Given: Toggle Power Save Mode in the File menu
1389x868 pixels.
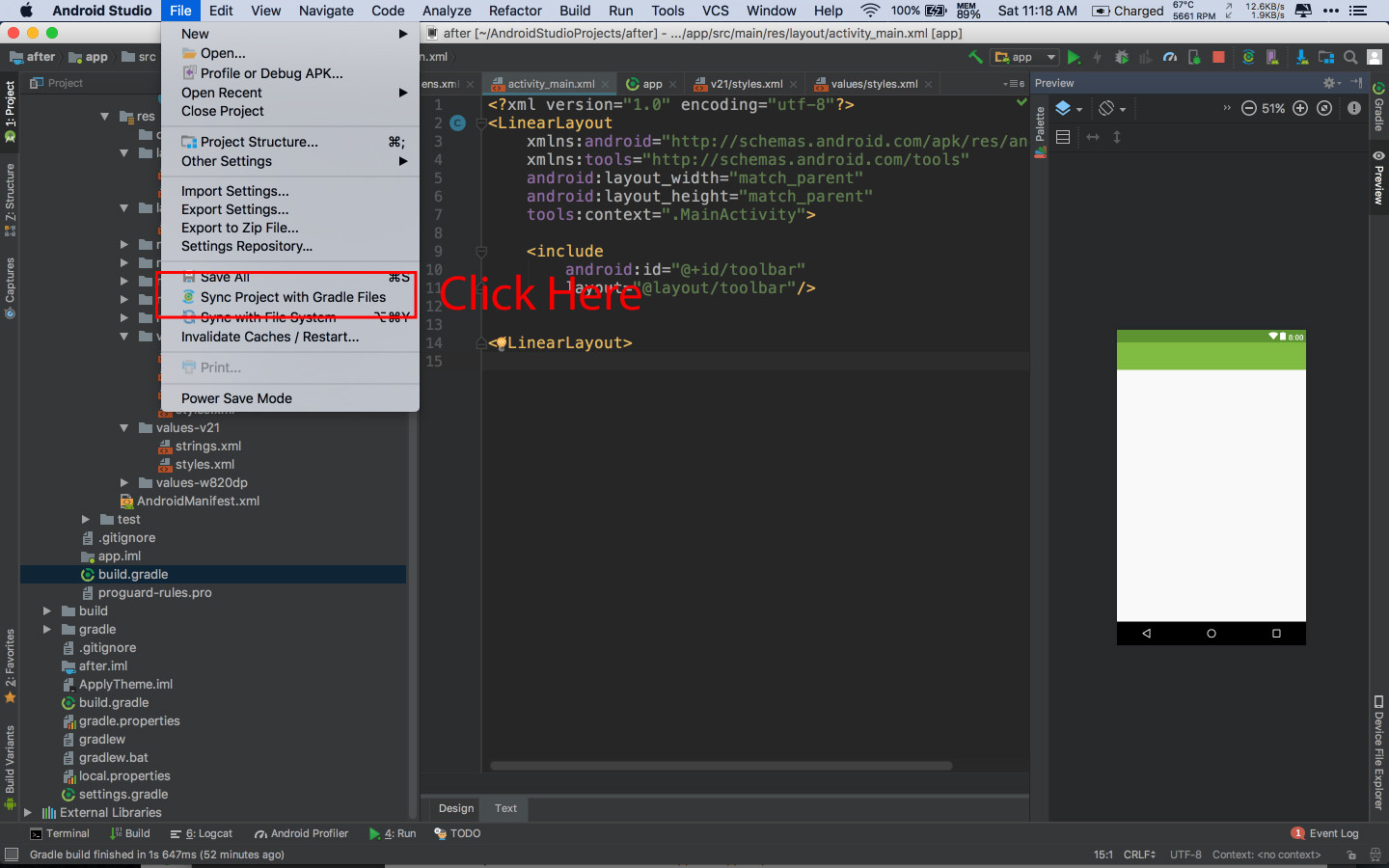Looking at the screenshot, I should (x=237, y=398).
